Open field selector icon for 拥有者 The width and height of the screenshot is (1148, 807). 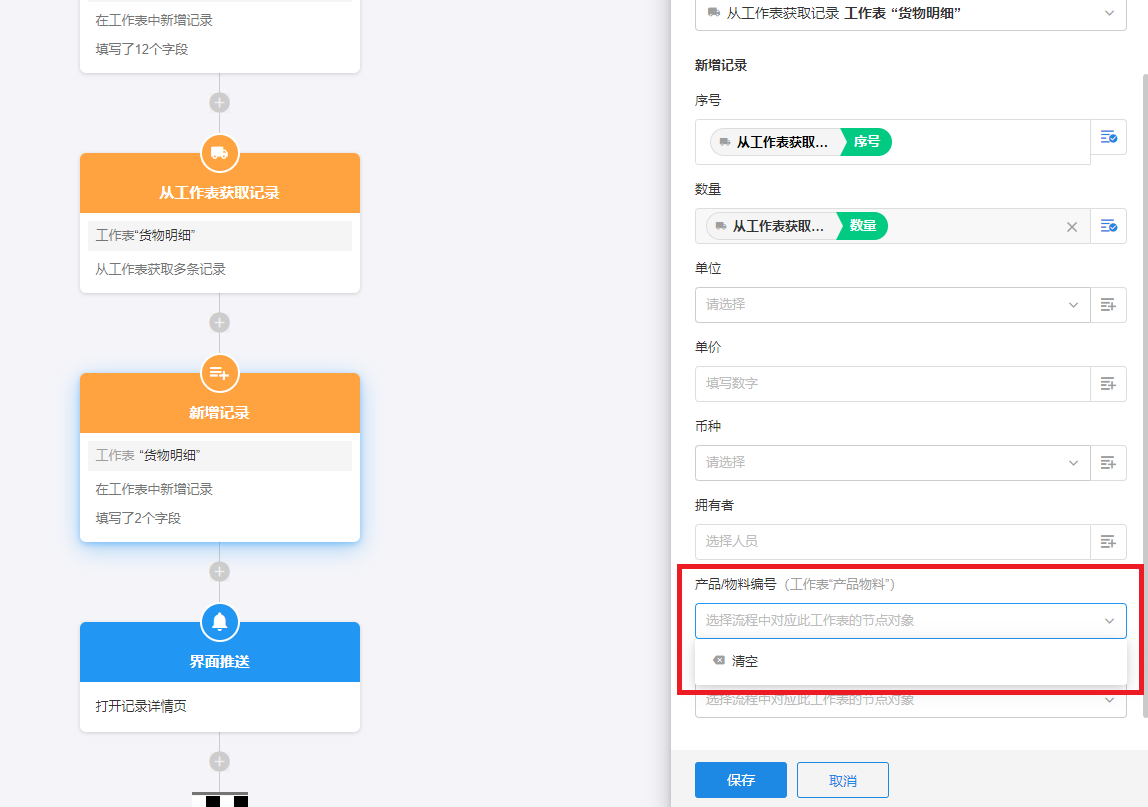1108,542
